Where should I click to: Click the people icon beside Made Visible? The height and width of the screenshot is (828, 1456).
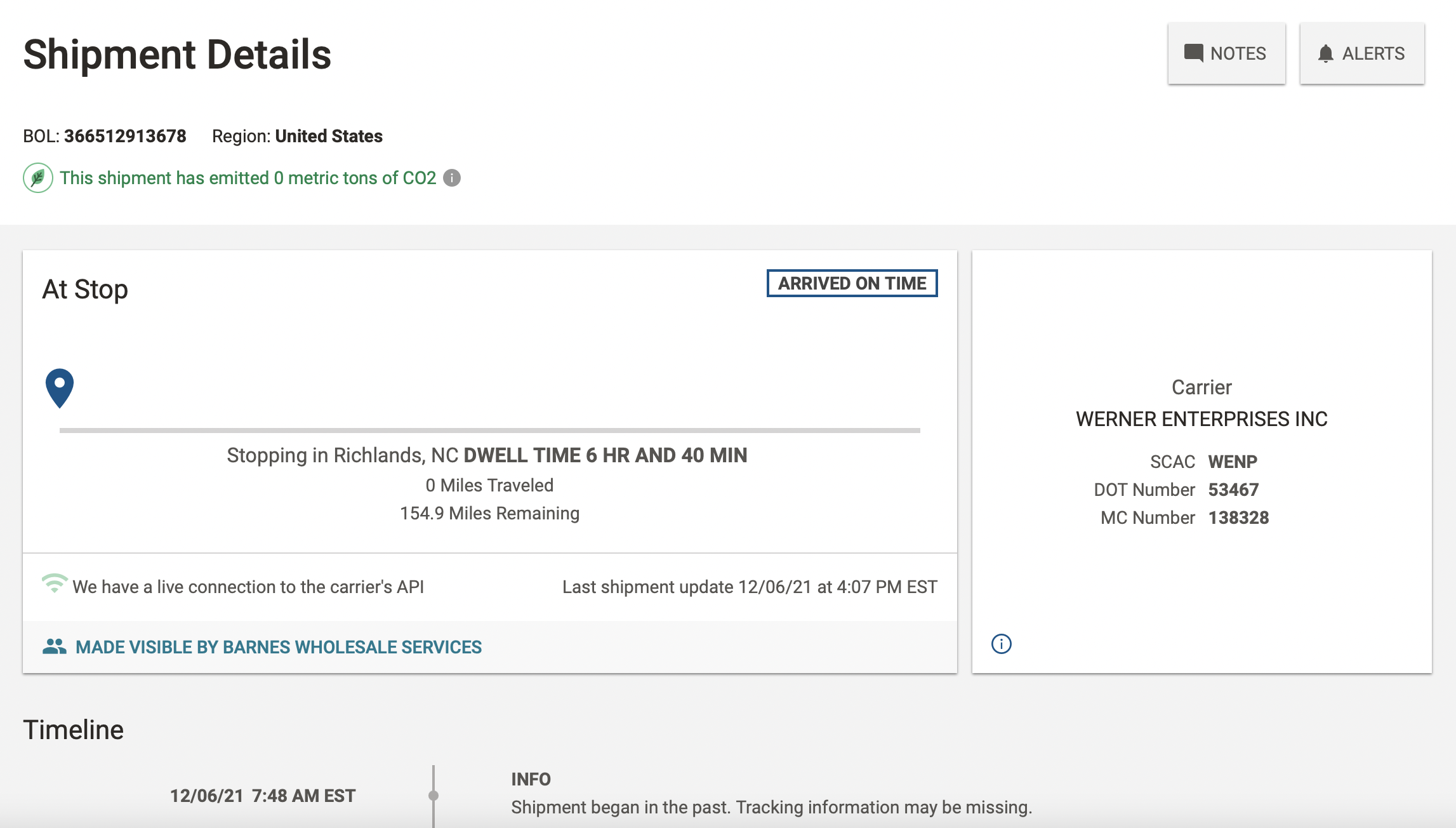click(x=55, y=646)
